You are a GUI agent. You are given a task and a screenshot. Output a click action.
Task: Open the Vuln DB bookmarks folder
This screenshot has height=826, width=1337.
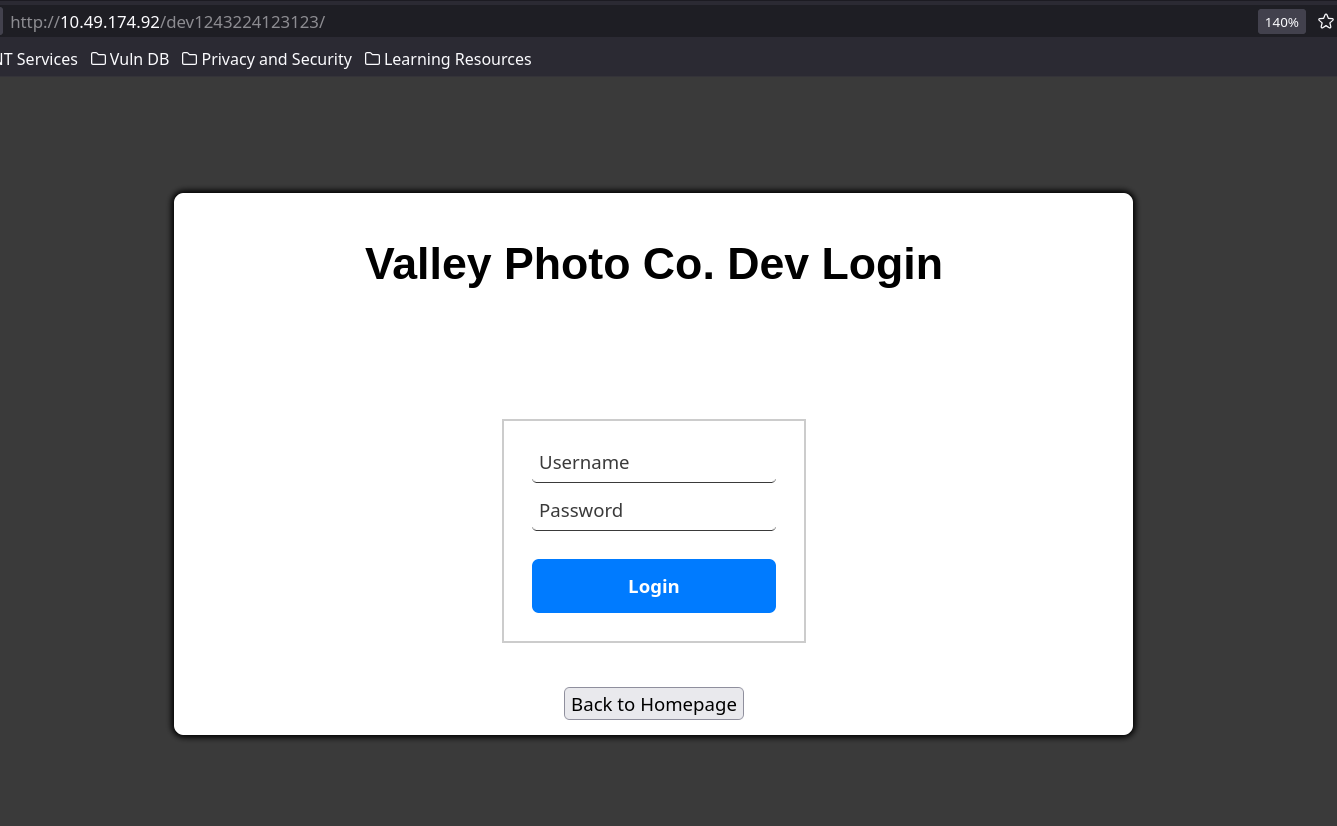130,59
